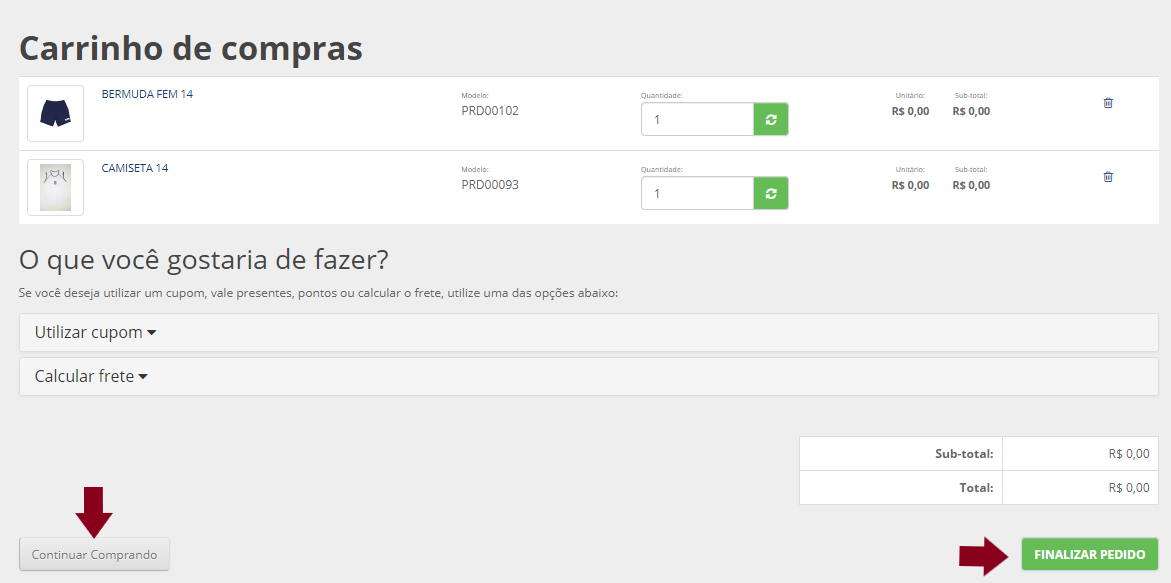Open the navy bermuda shorts thumbnail

coord(55,113)
